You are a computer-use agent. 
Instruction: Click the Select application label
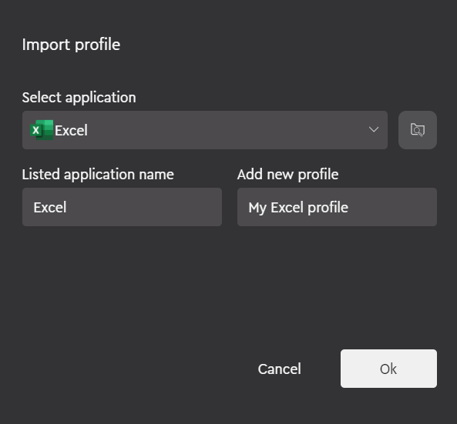tap(79, 98)
